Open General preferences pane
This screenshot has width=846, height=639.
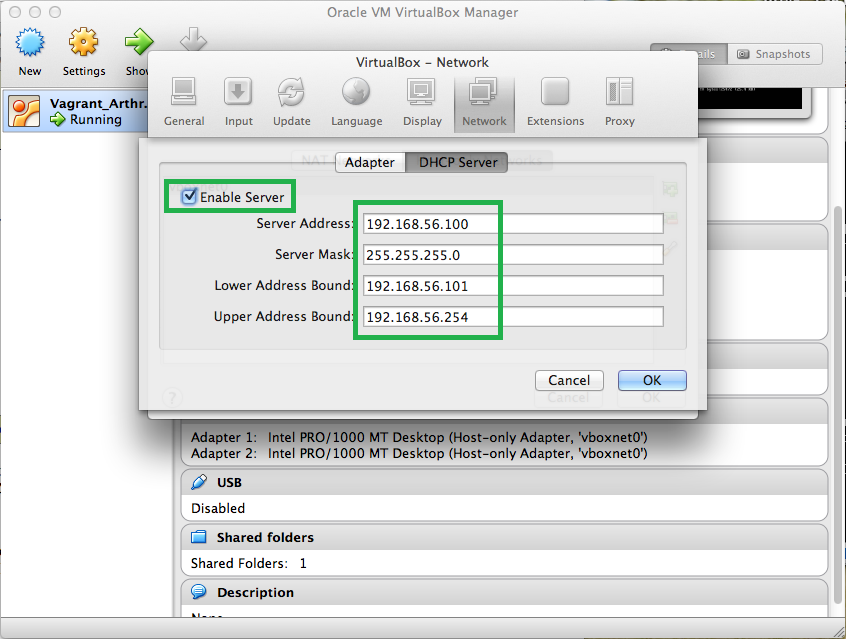pyautogui.click(x=184, y=102)
